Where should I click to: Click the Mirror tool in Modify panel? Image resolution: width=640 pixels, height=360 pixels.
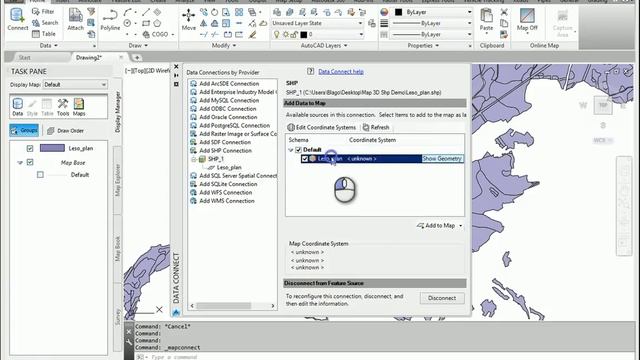[204, 23]
